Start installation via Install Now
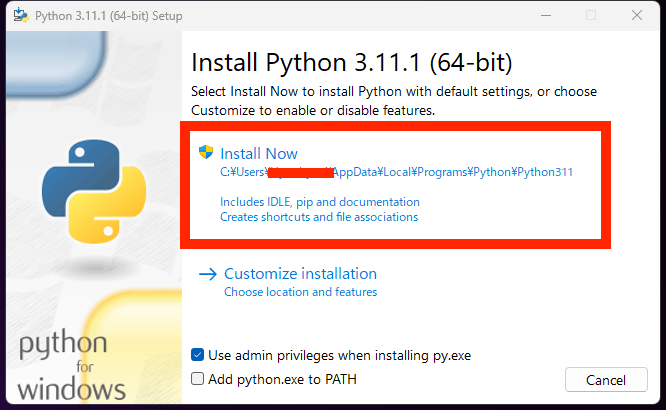This screenshot has height=410, width=666. pos(259,154)
